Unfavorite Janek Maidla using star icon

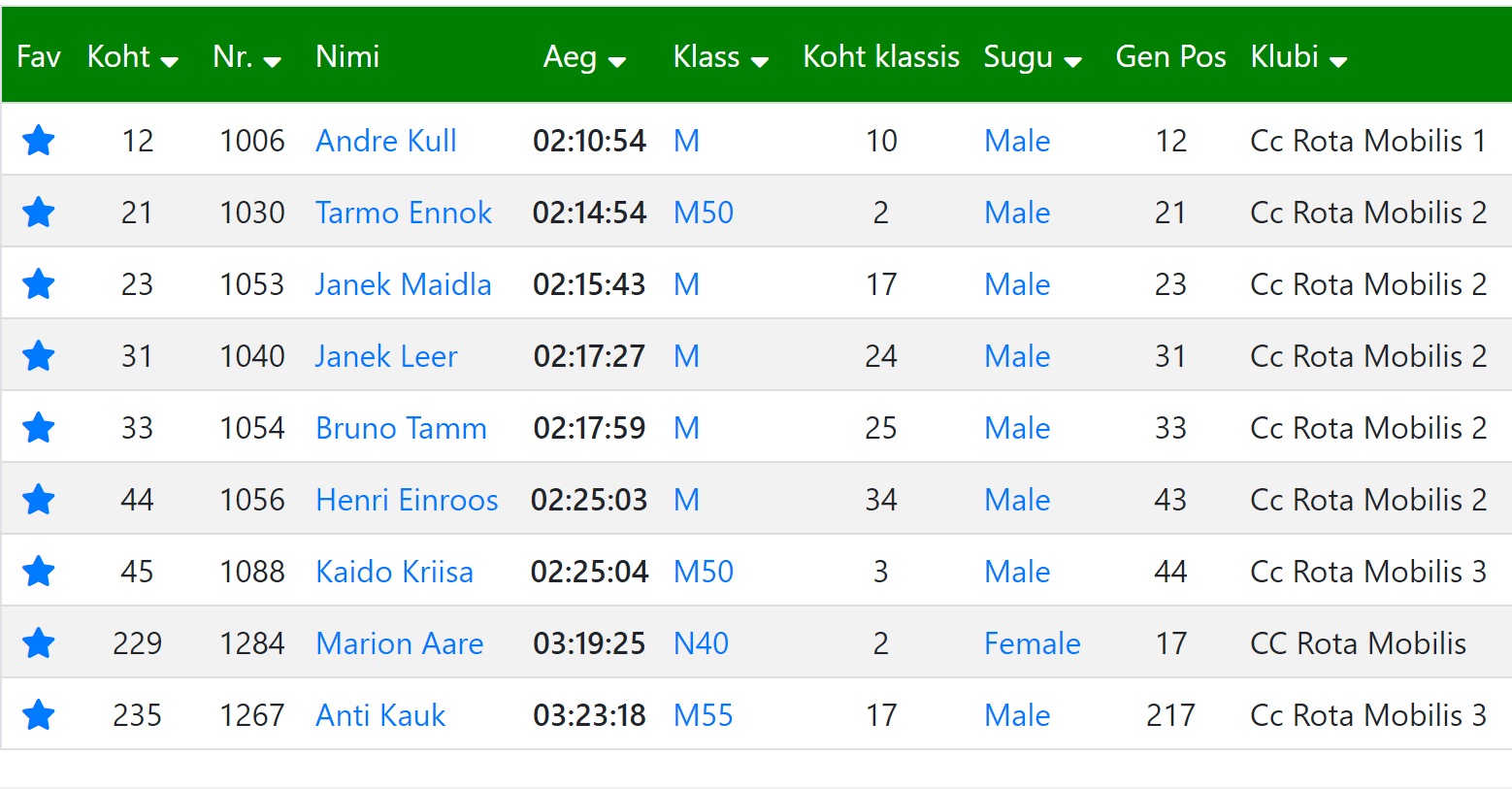[x=39, y=284]
